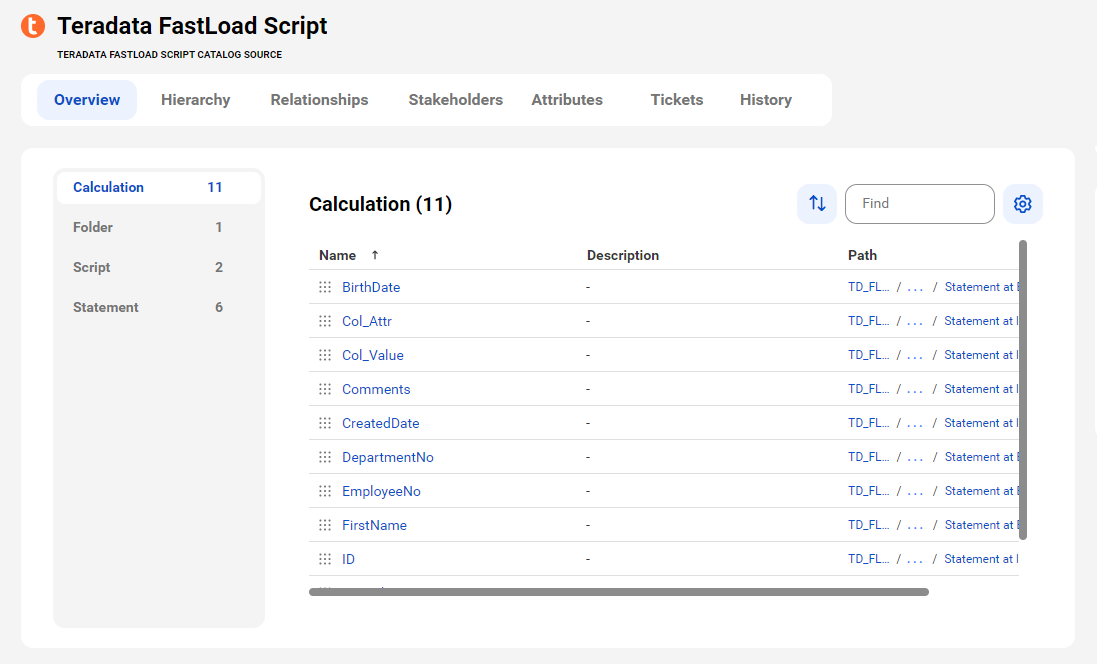Image resolution: width=1097 pixels, height=664 pixels.
Task: Open the Attributes tab
Action: point(567,100)
